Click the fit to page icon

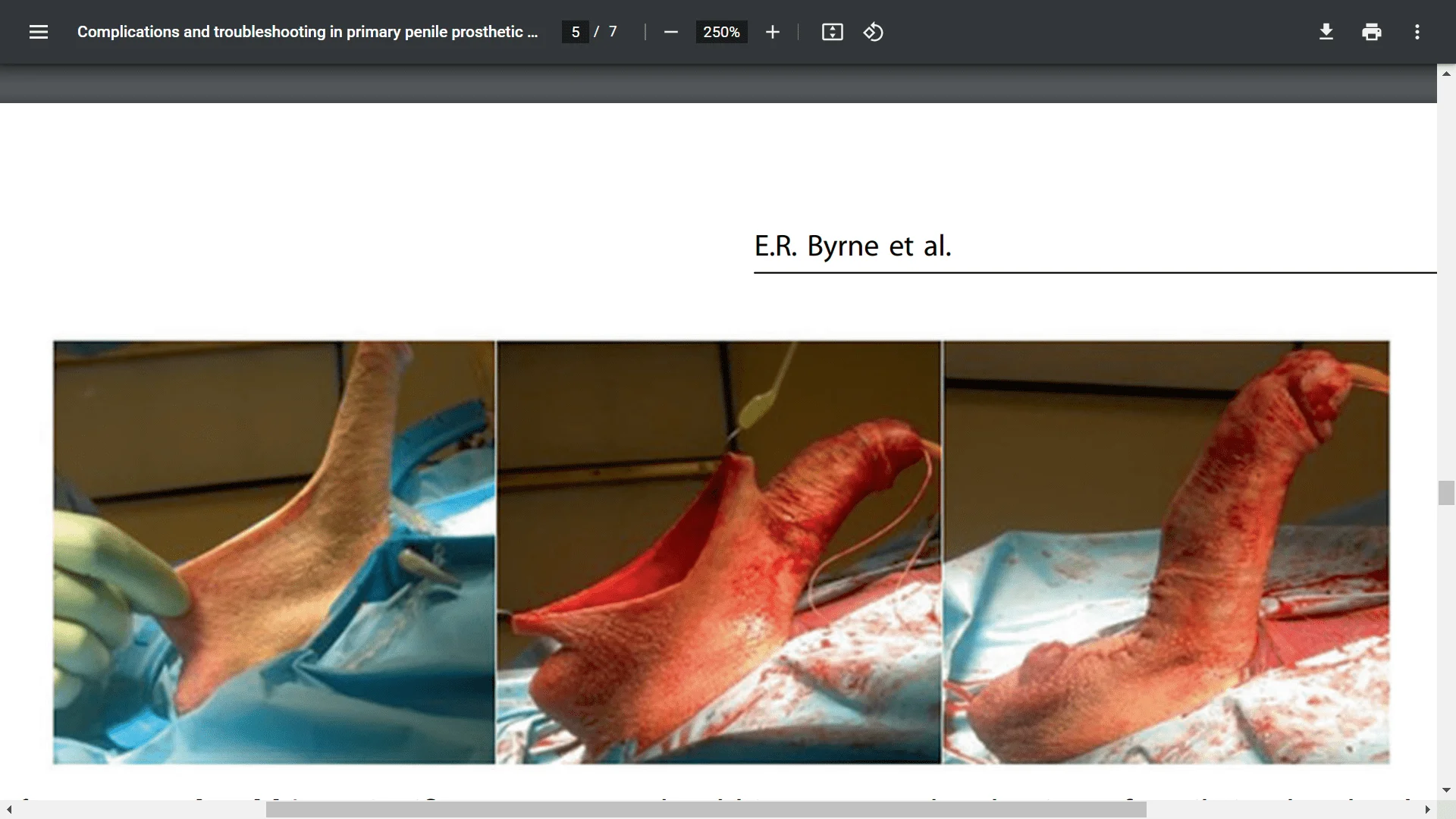[832, 32]
